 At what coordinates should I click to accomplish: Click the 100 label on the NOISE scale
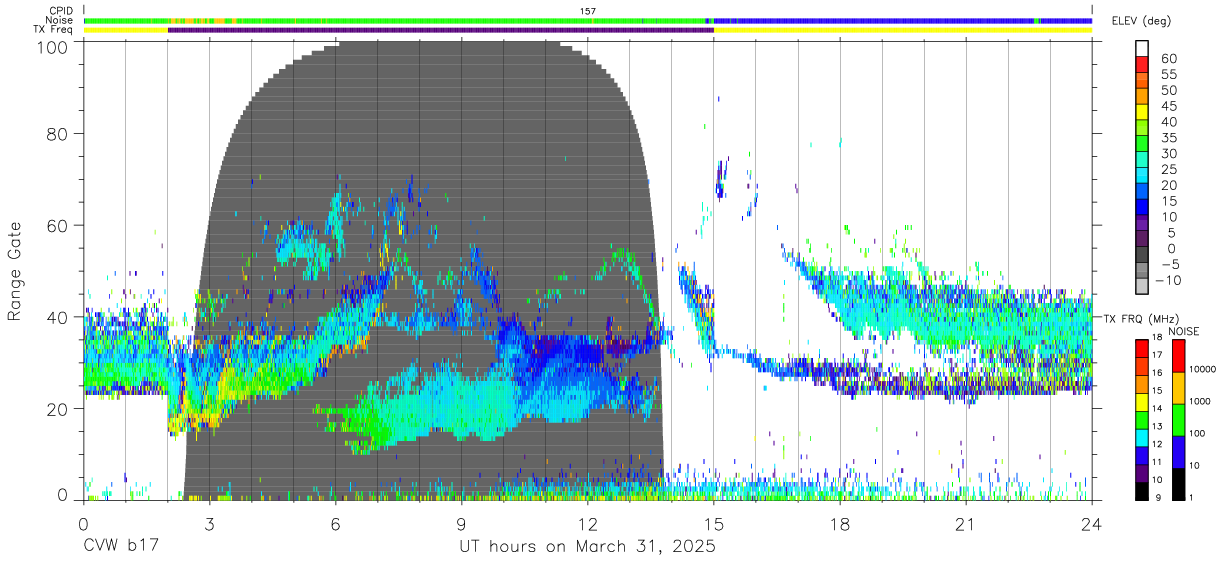(x=1198, y=433)
